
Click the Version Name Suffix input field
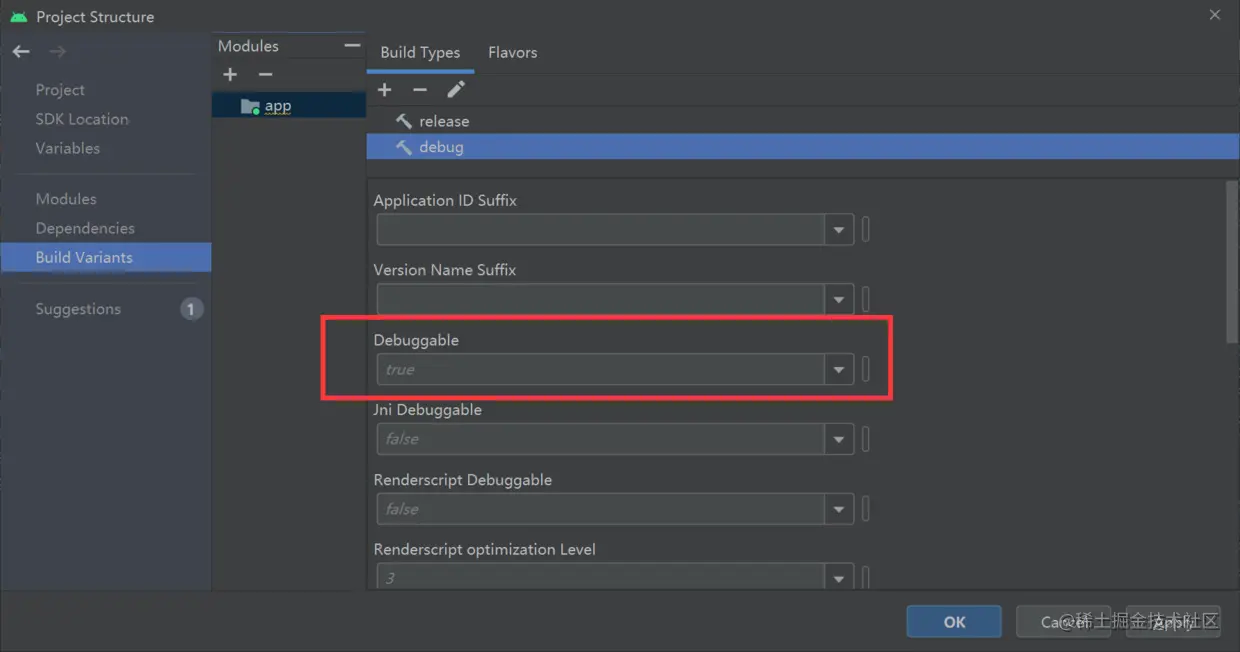[601, 299]
